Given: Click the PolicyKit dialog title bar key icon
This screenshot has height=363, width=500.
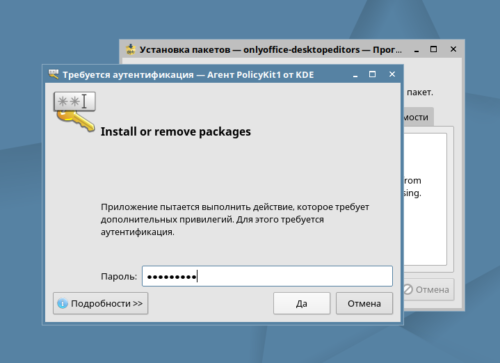Looking at the screenshot, I should click(53, 74).
